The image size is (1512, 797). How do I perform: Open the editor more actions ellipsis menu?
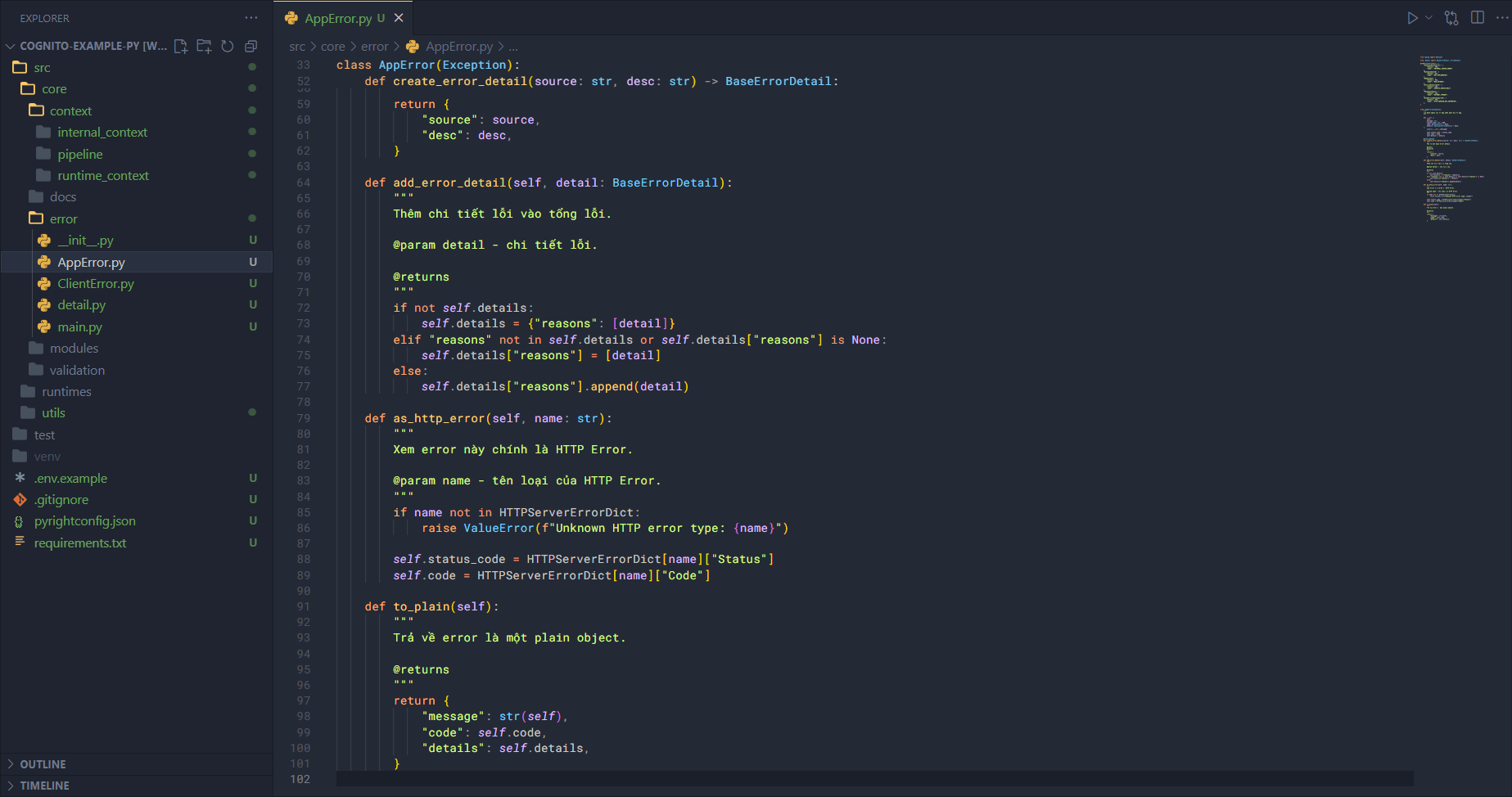click(x=1502, y=18)
